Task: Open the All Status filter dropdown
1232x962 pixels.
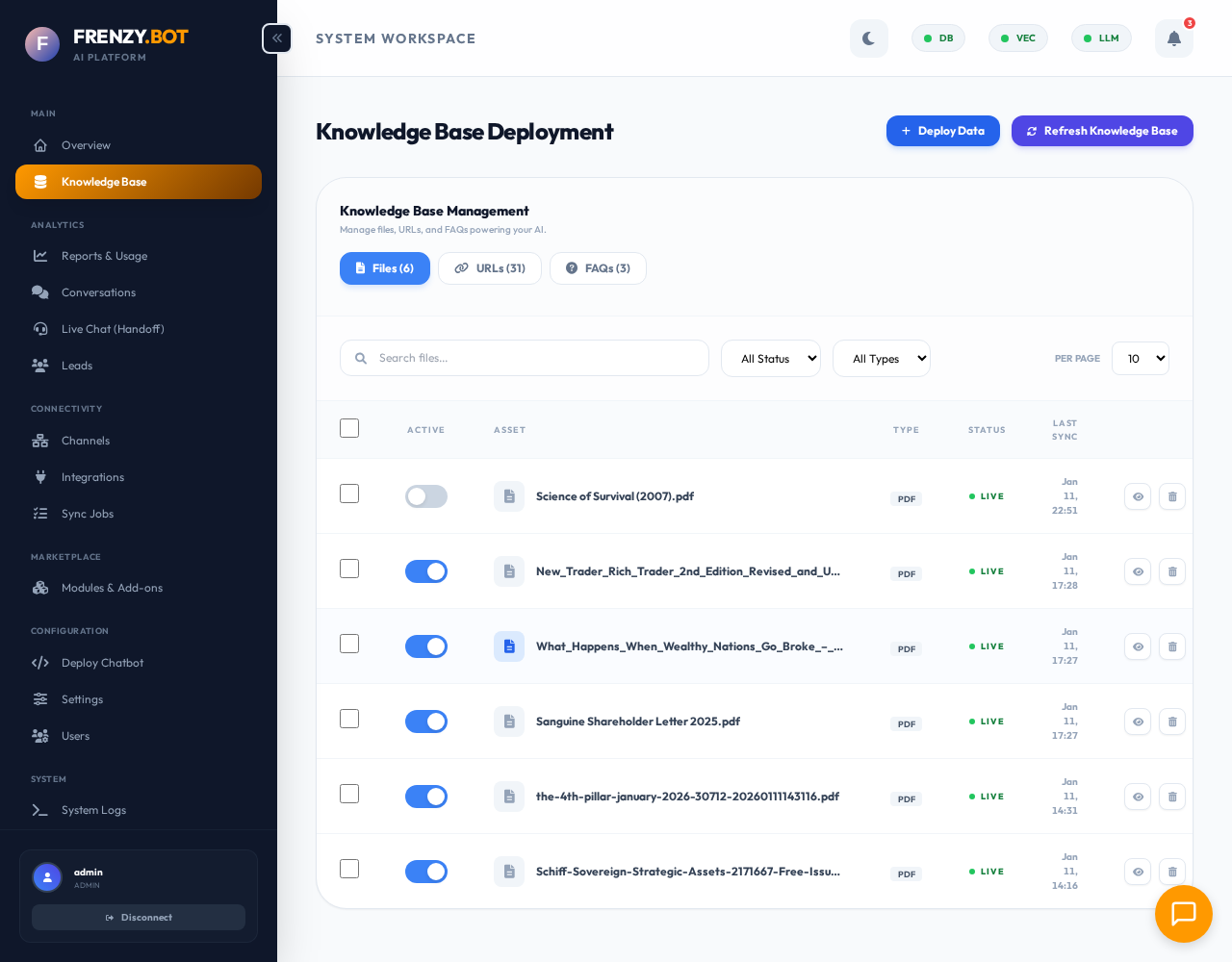Action: (770, 358)
